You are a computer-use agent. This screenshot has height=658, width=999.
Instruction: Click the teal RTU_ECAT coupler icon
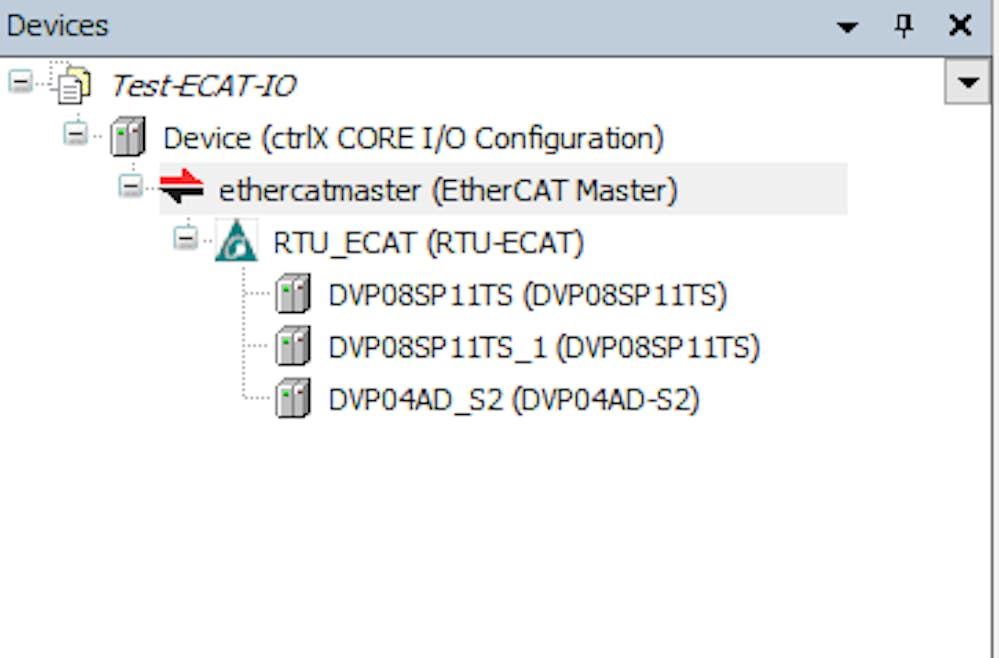click(236, 242)
